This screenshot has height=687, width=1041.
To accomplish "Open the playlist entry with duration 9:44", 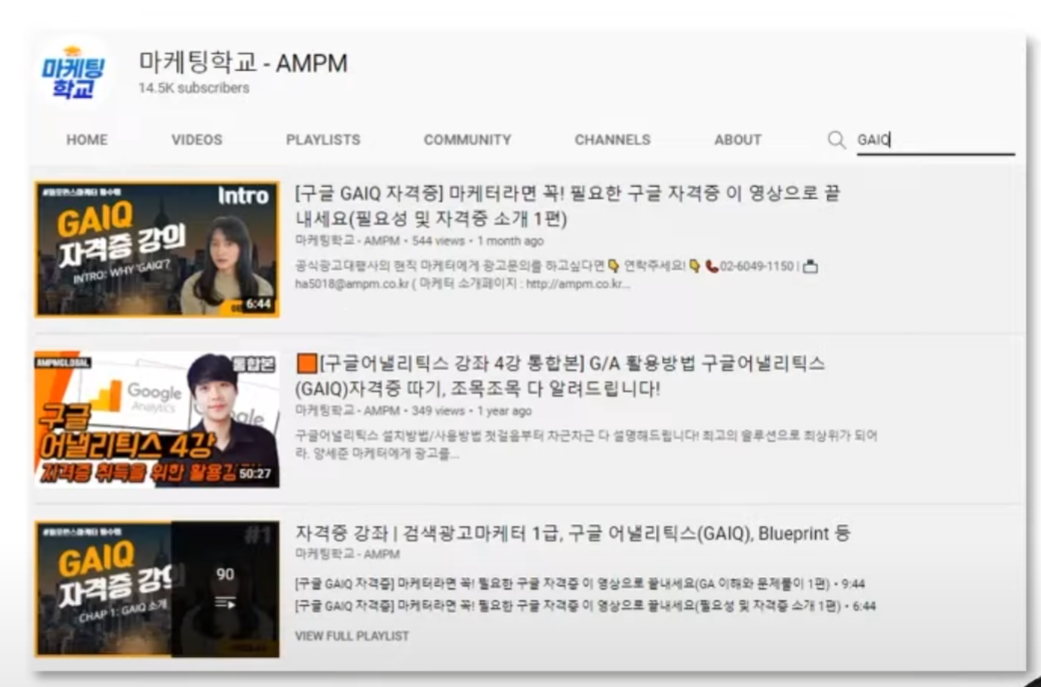I will [580, 584].
